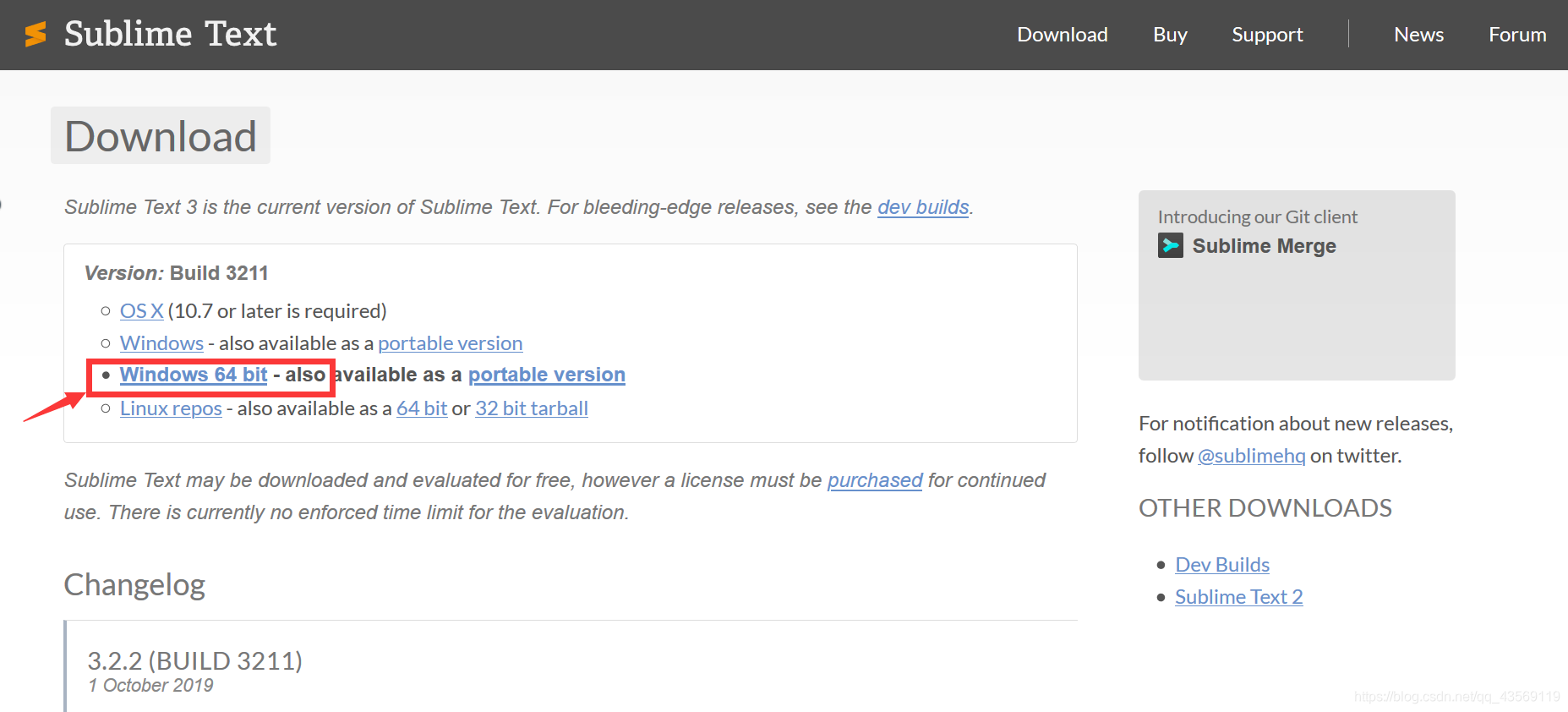
Task: Click the 3.2.2 (BUILD 3211) changelog entry
Action: [x=195, y=660]
